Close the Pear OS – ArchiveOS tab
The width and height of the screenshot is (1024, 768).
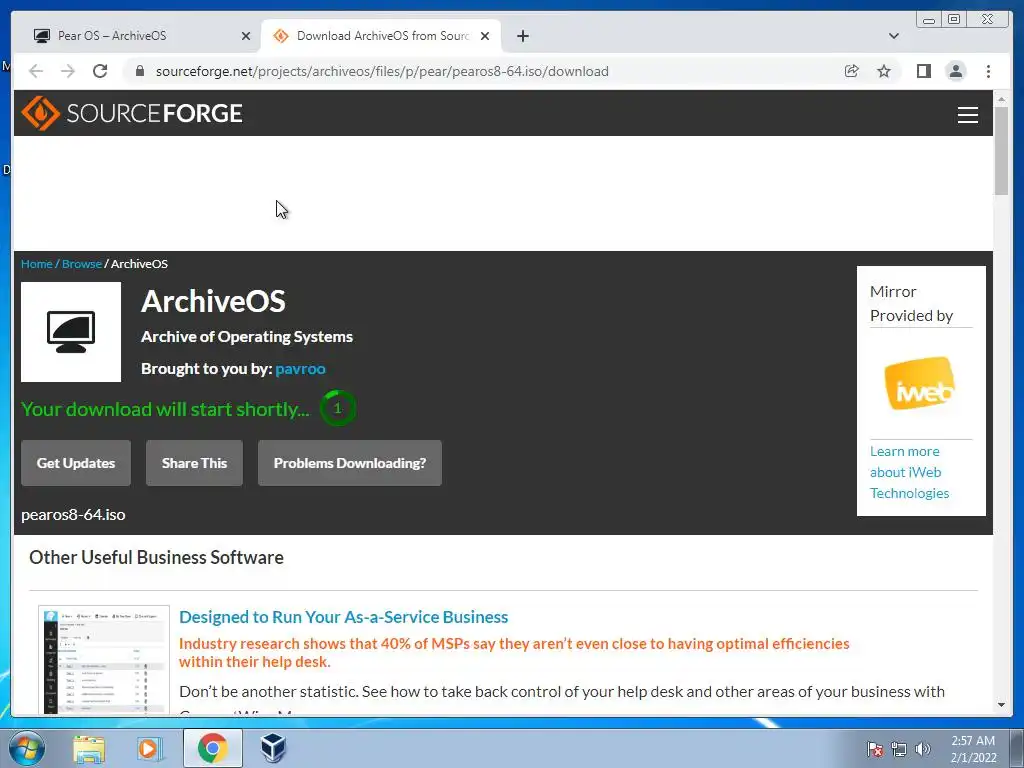pyautogui.click(x=246, y=36)
